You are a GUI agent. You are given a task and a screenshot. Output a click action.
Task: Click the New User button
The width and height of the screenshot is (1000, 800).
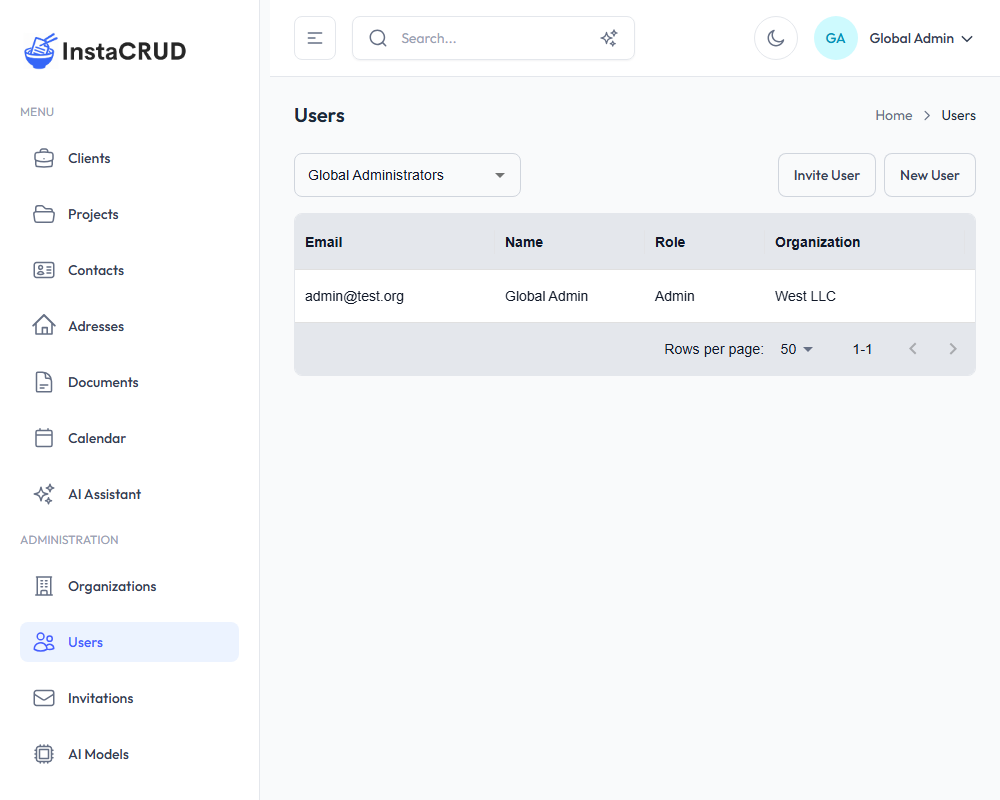pos(929,174)
